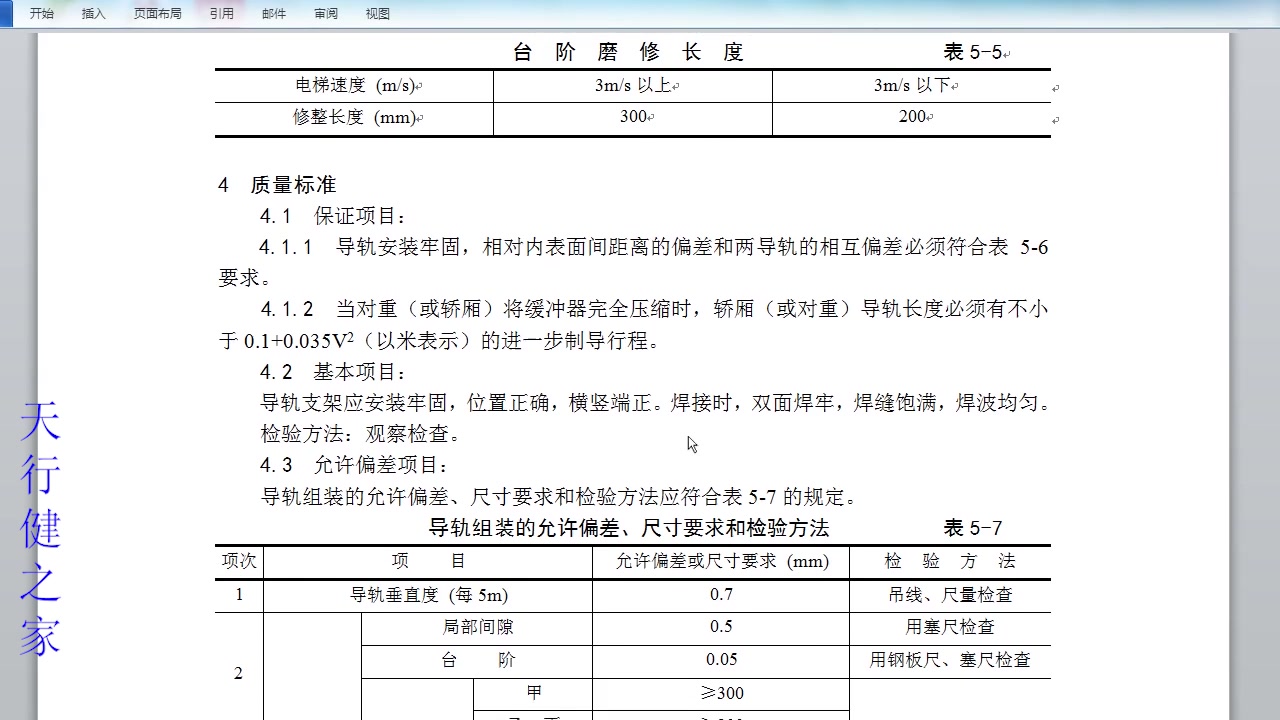
Task: Click the heading 4.3 允许偏差项目
Action: pyautogui.click(x=355, y=466)
